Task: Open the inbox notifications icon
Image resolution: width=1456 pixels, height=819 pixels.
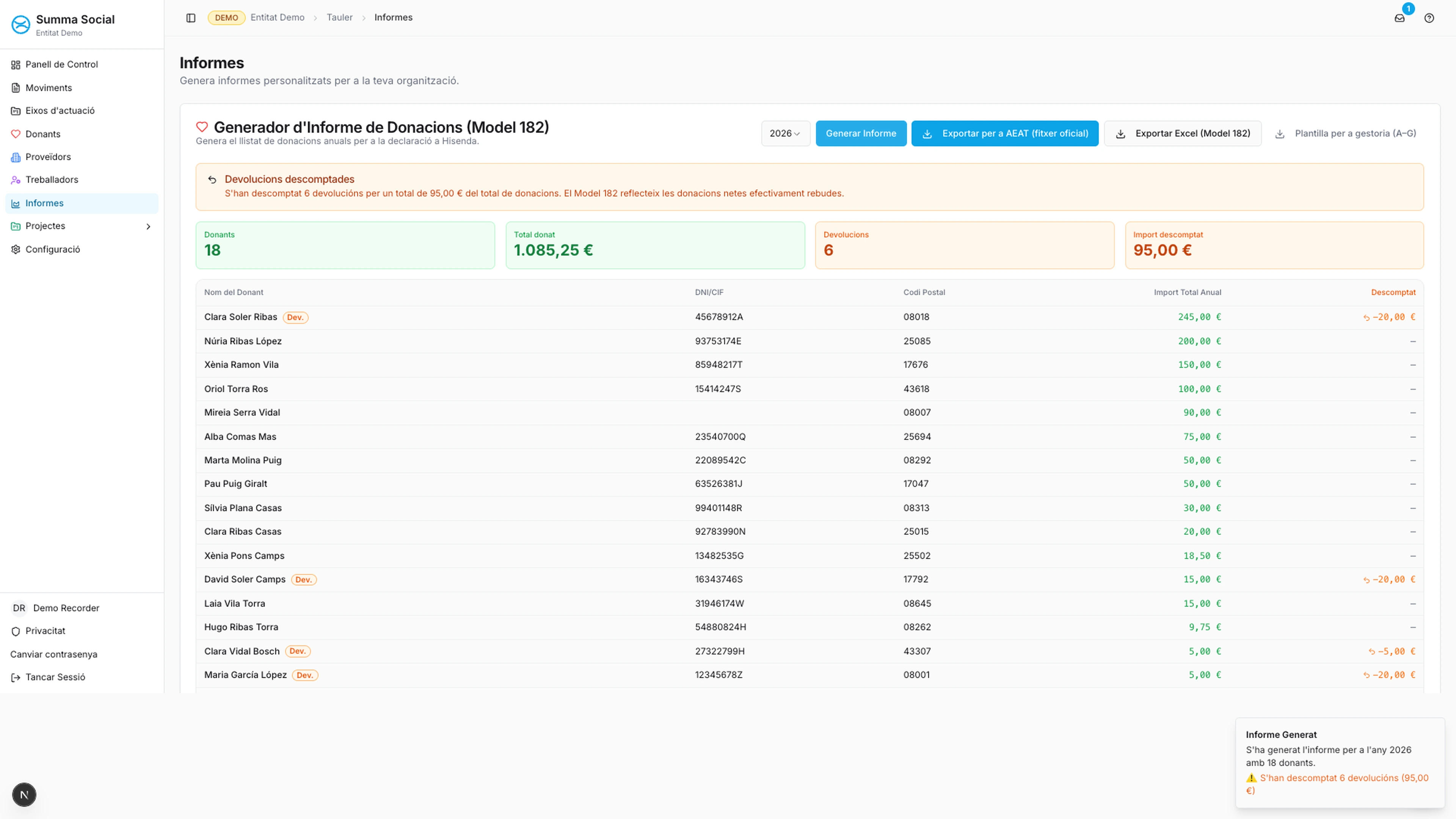Action: [1400, 18]
